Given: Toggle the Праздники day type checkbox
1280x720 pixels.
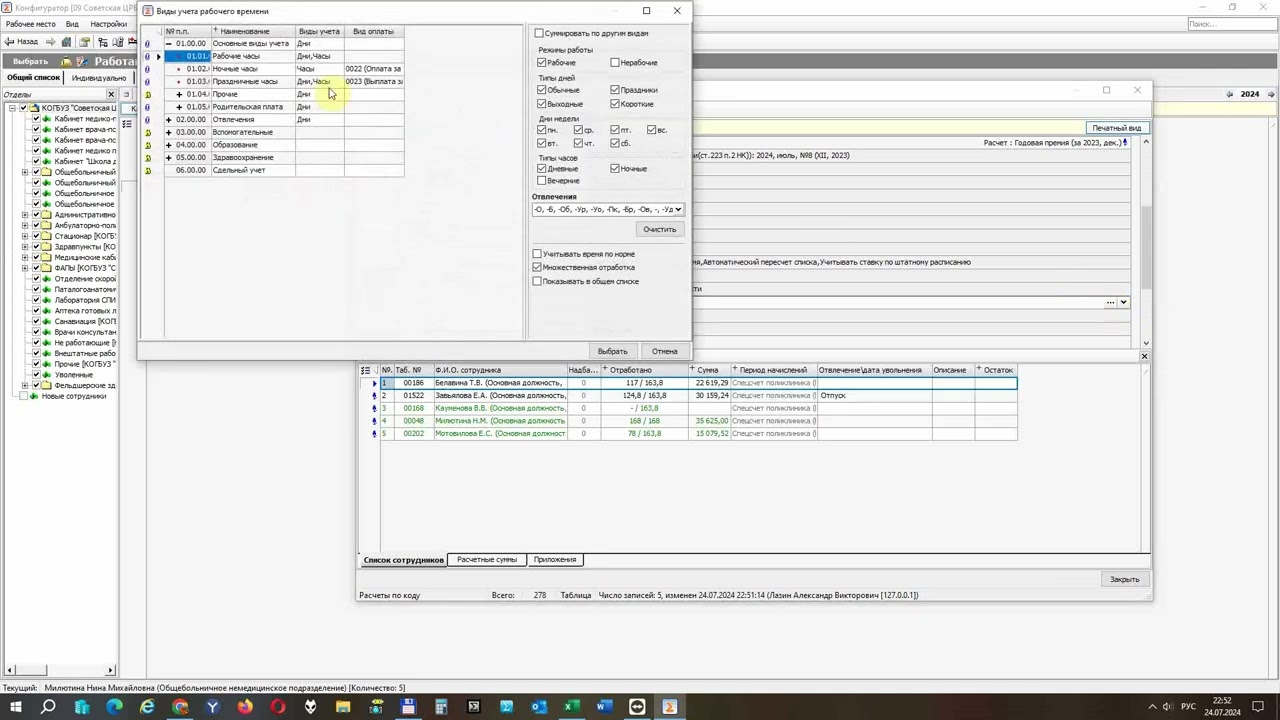Looking at the screenshot, I should [615, 90].
